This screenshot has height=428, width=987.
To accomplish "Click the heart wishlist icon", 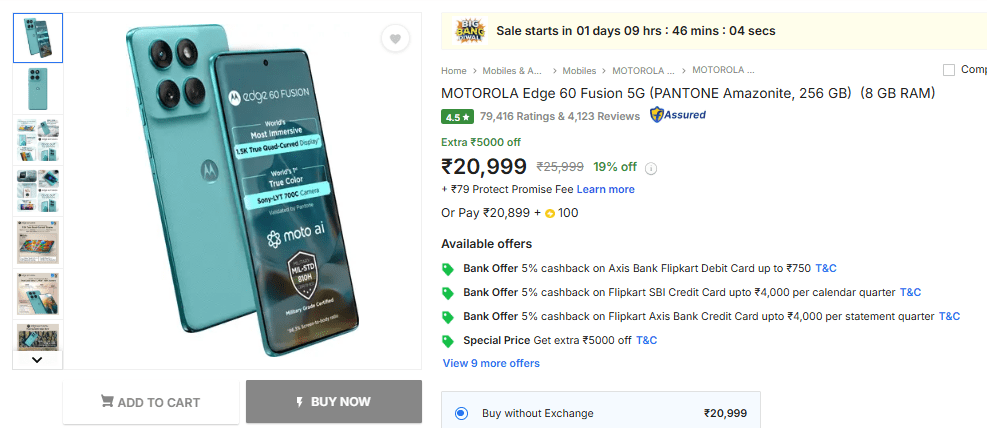I will (x=396, y=40).
